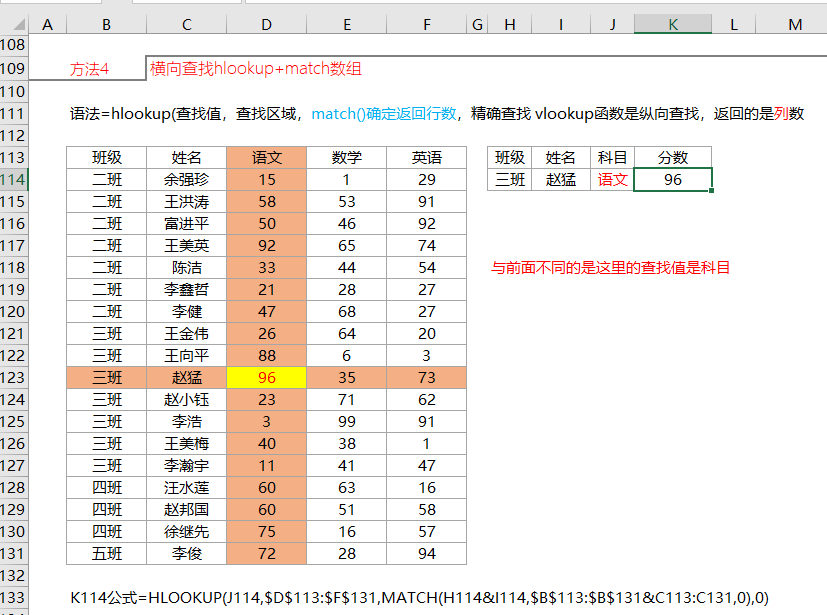
Task: Select 赵猛 in the highlighted row
Action: [x=186, y=378]
